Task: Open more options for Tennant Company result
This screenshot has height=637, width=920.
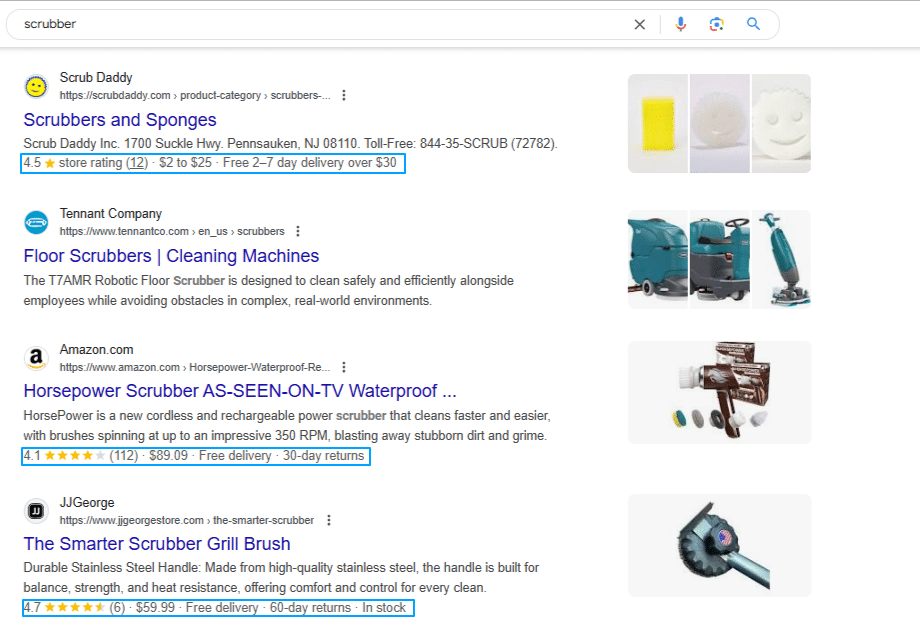Action: (x=298, y=232)
